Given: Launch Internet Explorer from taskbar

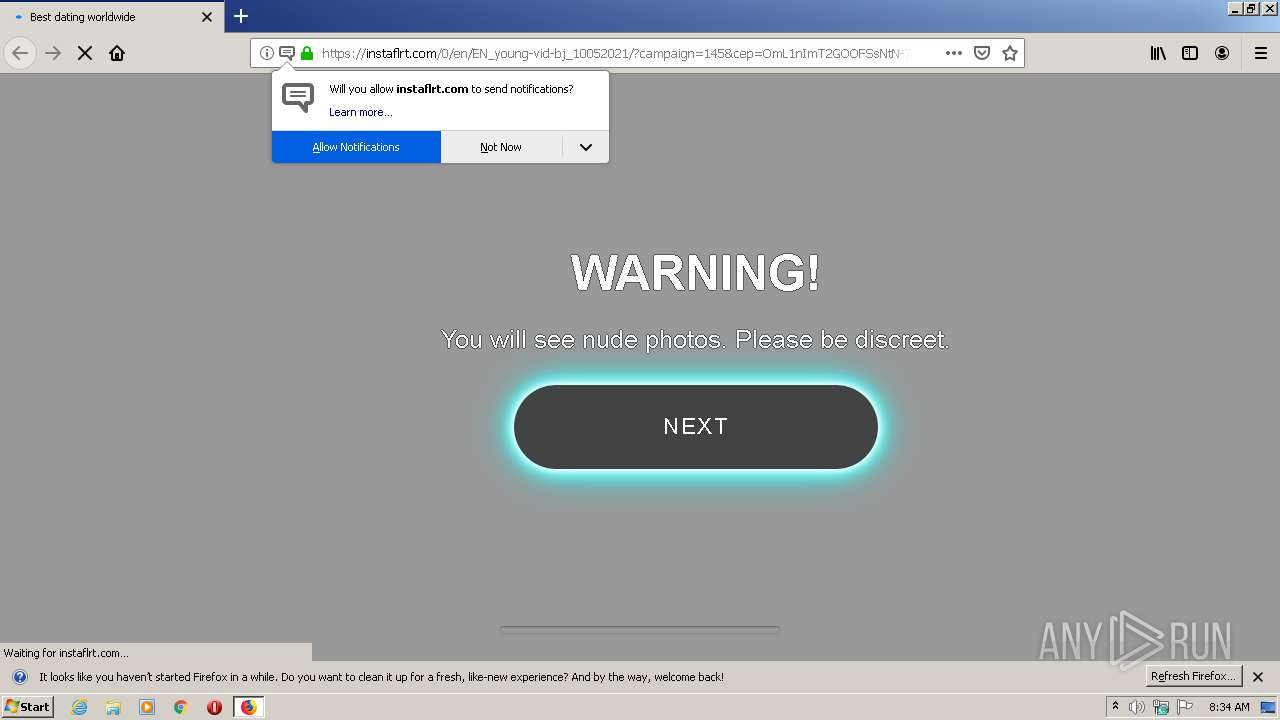Looking at the screenshot, I should tap(80, 707).
